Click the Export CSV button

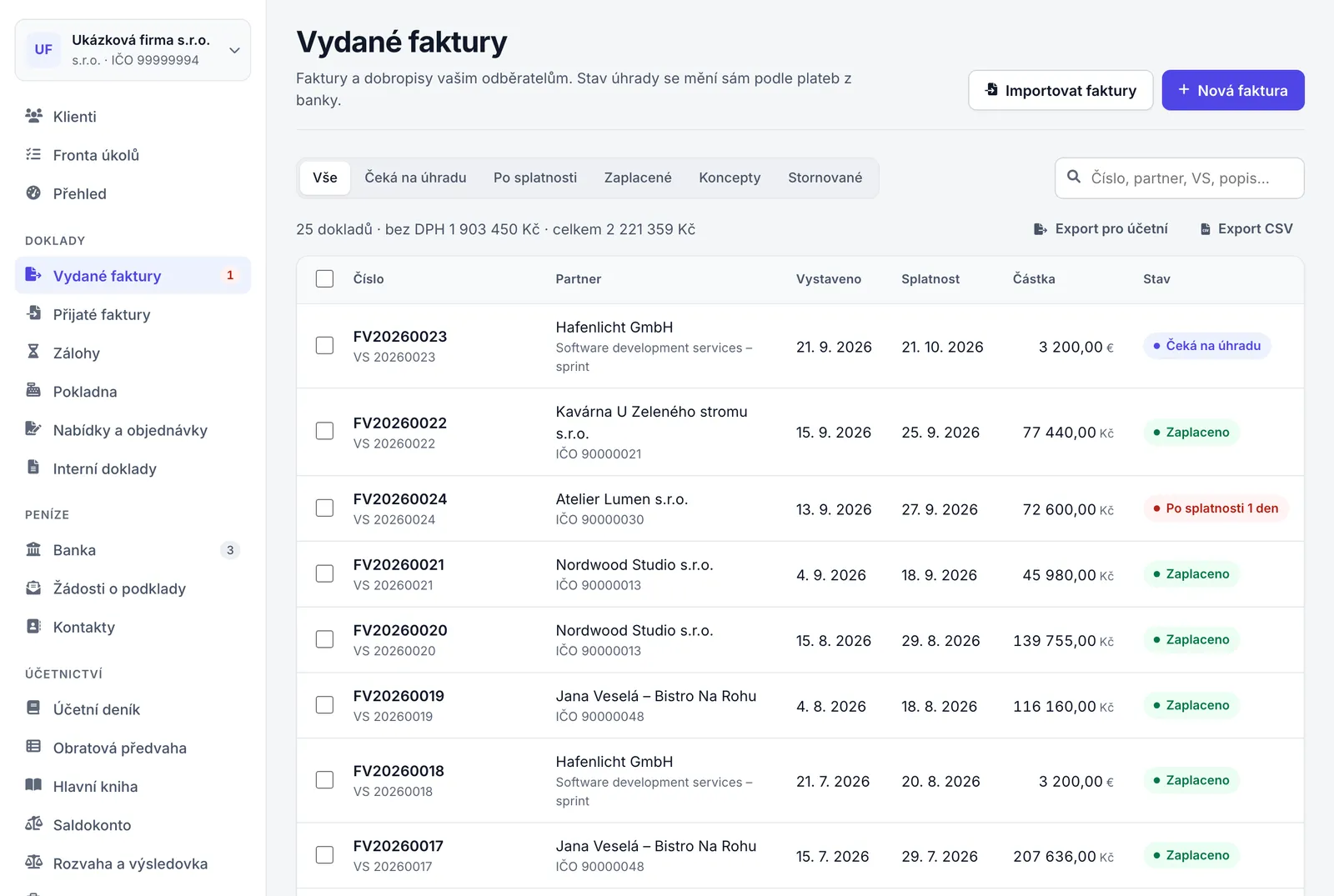[1246, 228]
